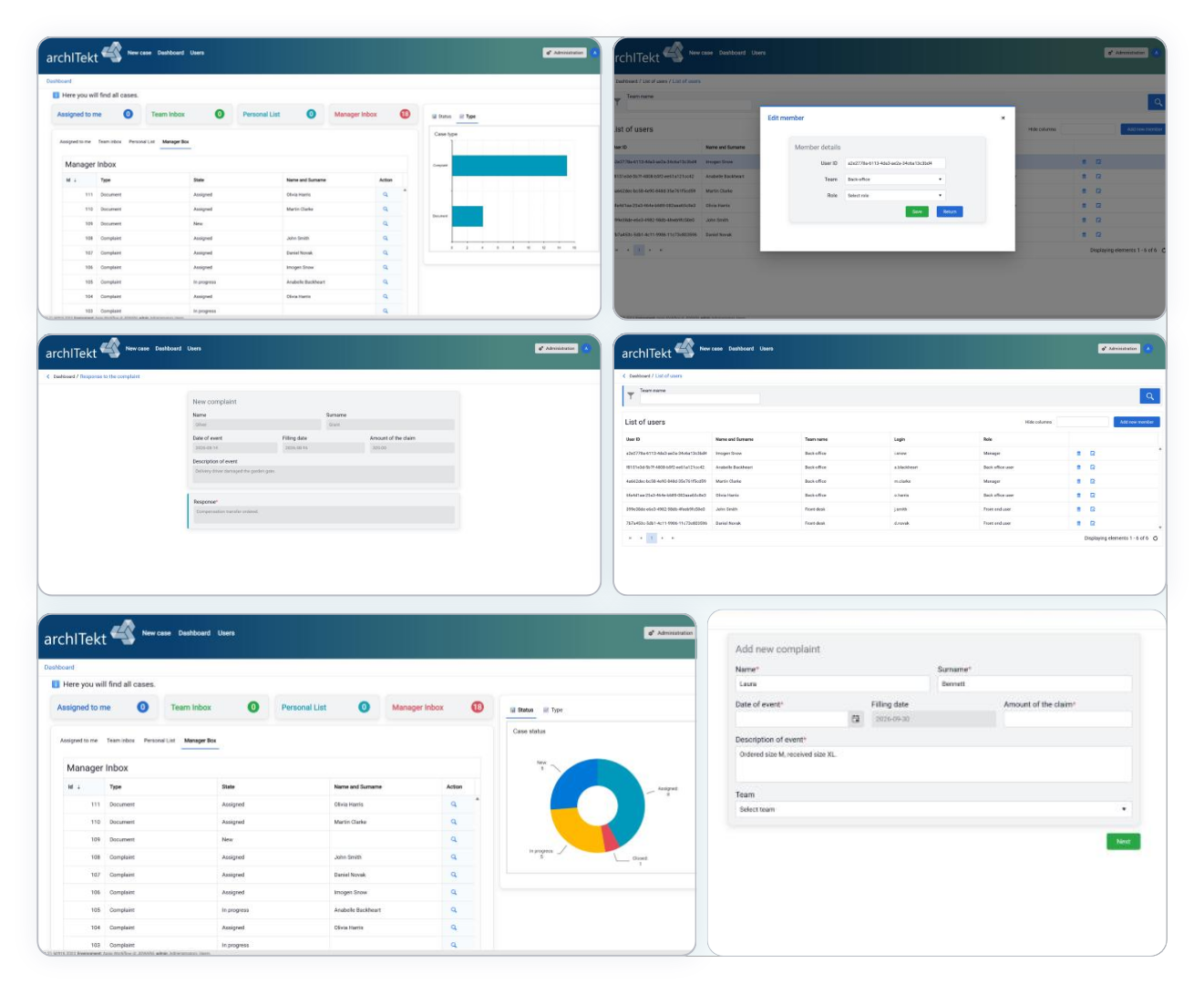
Task: Click the Surname field containing 'Bennett'
Action: tap(1034, 683)
